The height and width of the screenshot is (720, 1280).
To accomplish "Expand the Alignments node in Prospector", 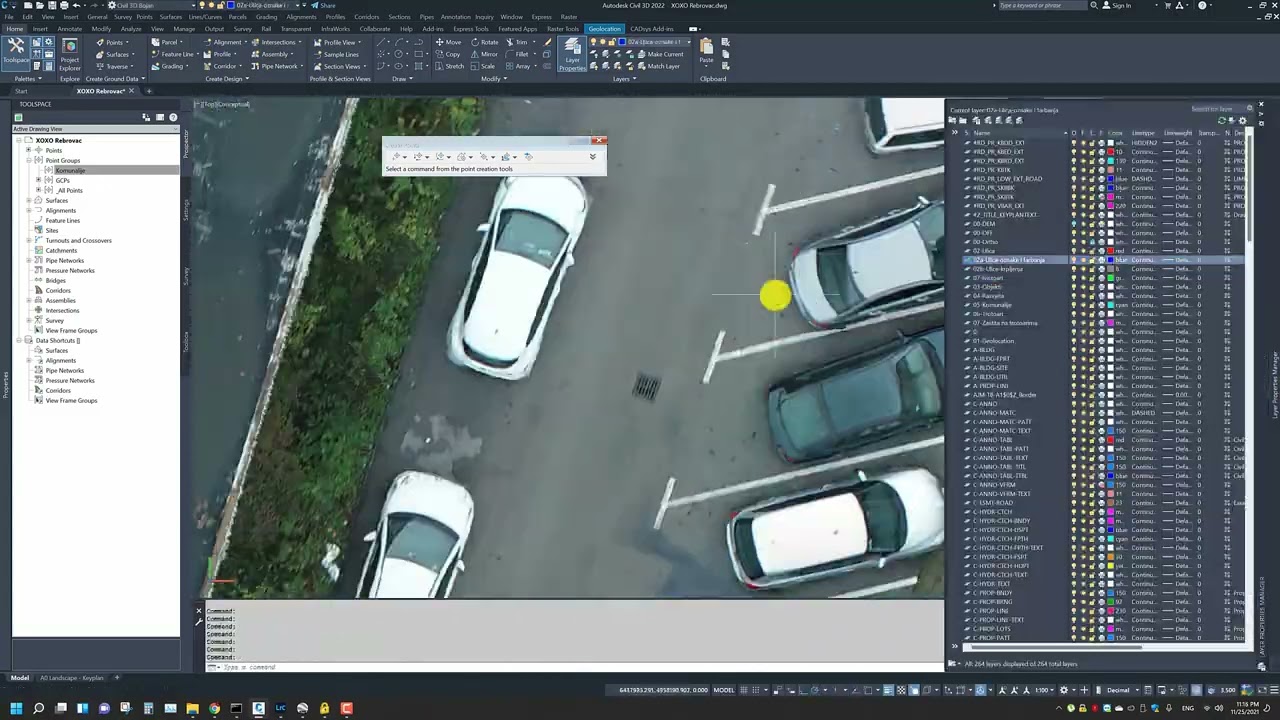I will (x=28, y=210).
